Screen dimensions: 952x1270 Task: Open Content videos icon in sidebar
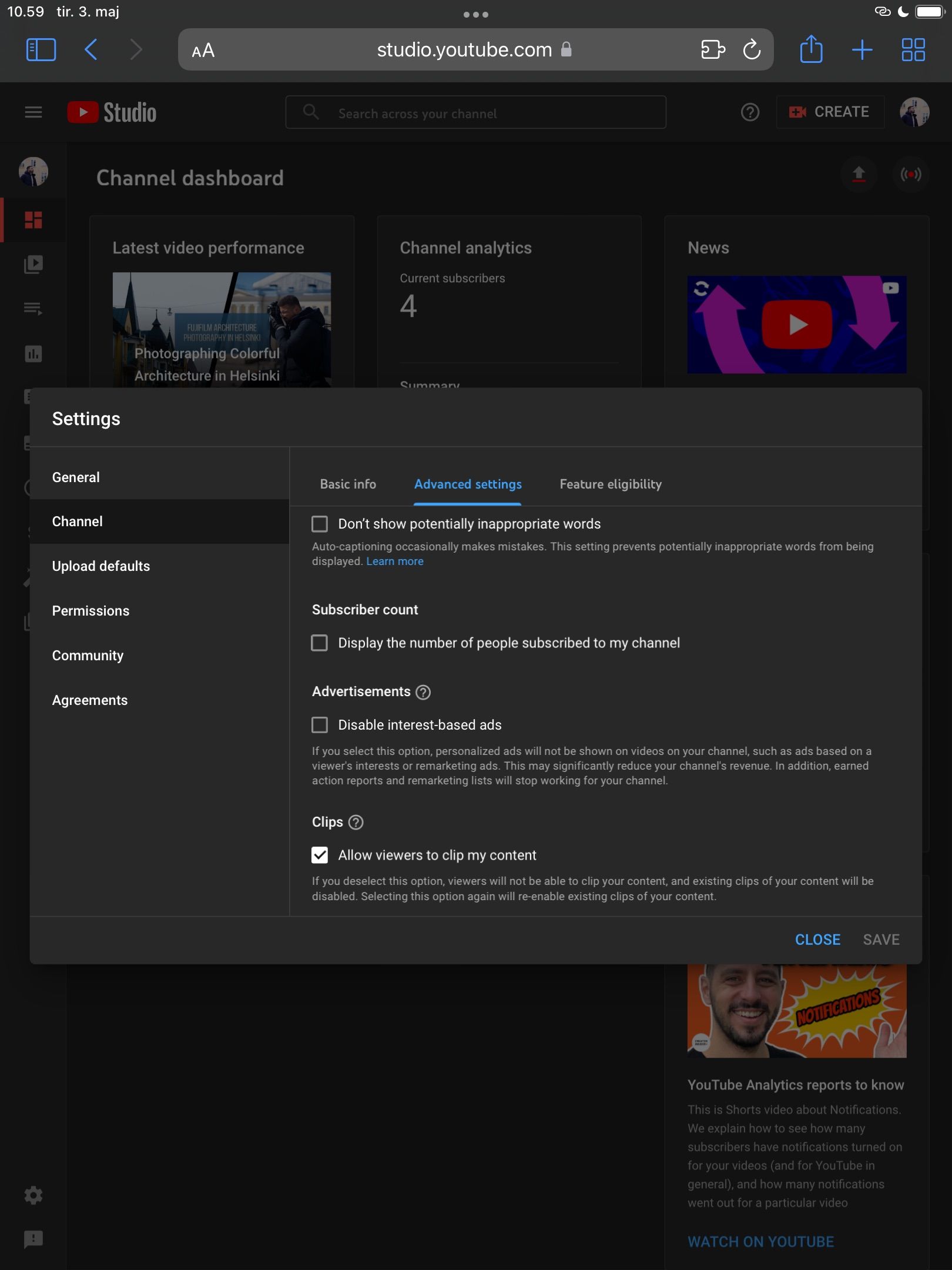pos(33,265)
